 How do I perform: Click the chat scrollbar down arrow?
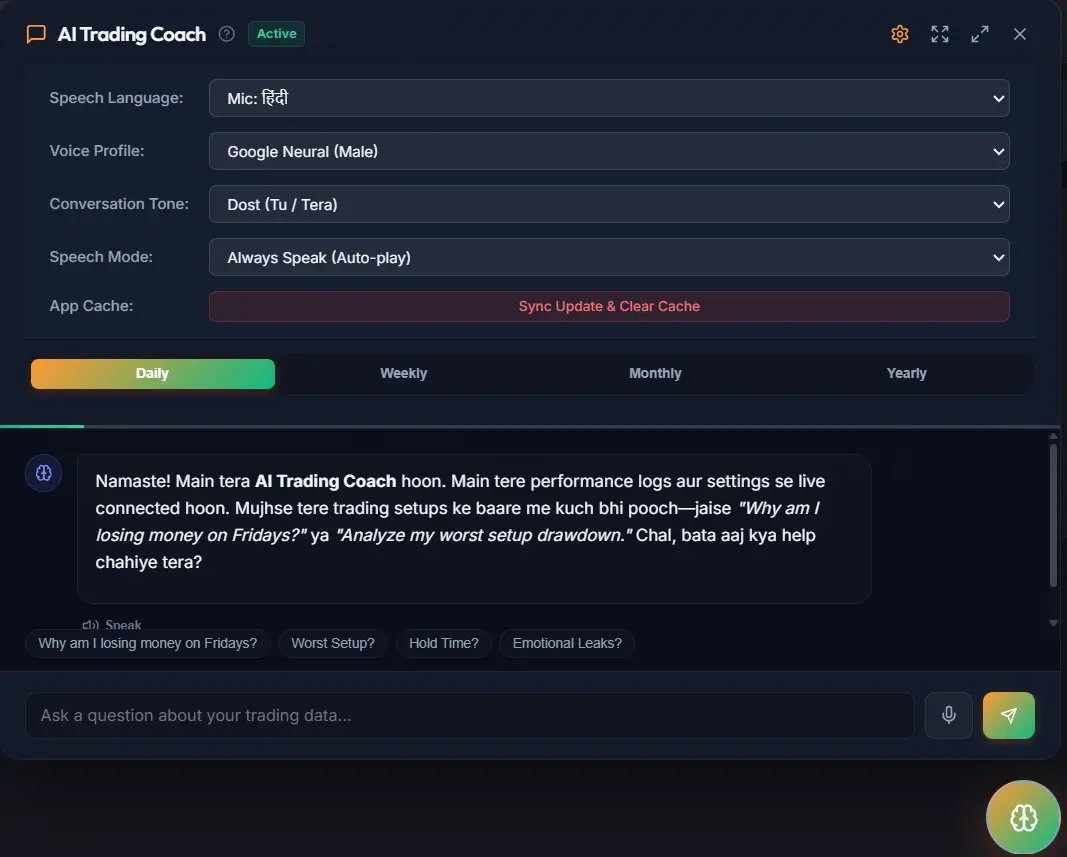1053,624
